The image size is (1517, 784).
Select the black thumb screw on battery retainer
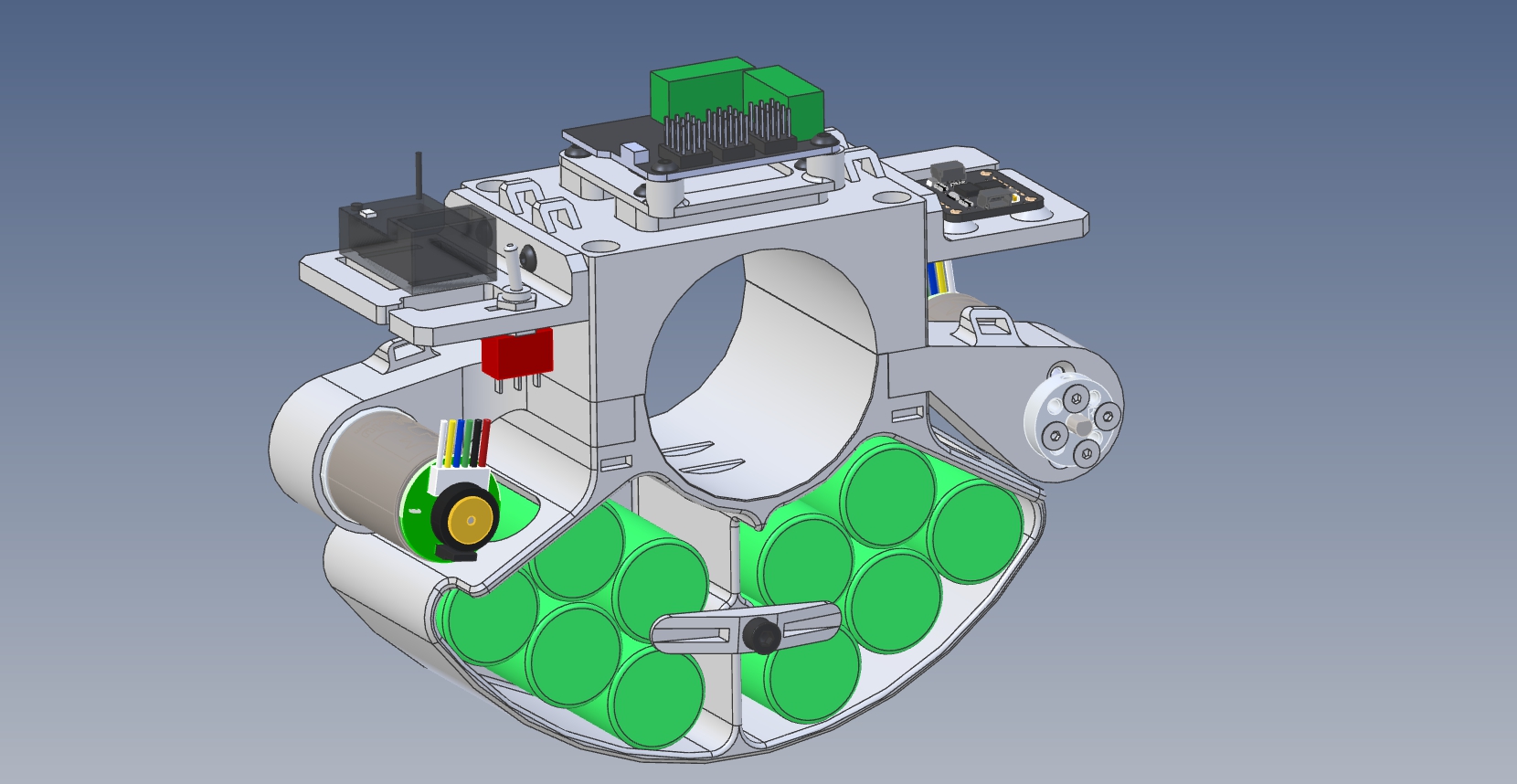point(761,635)
